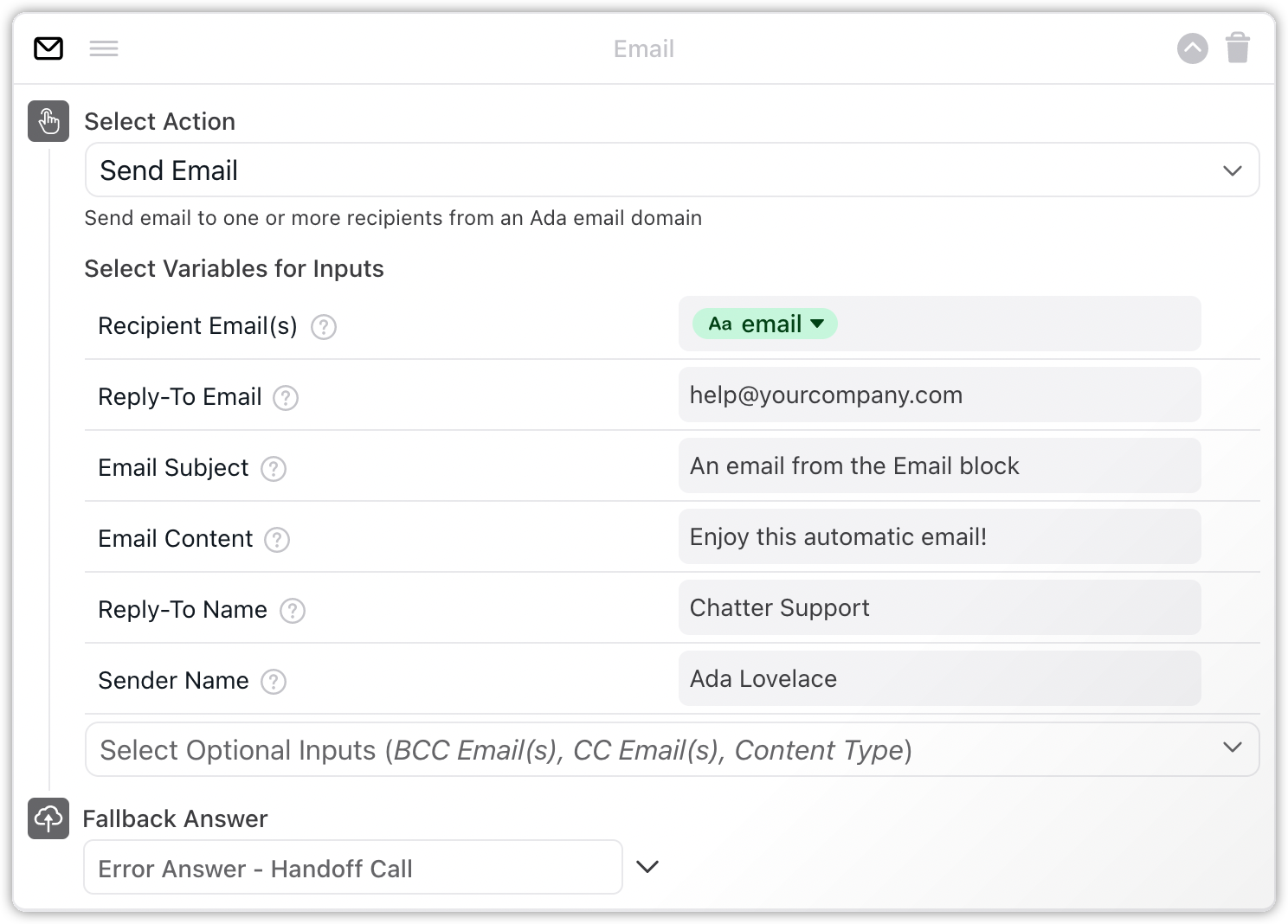The image size is (1288, 924).
Task: Click the envelope Email block icon
Action: coord(48,49)
